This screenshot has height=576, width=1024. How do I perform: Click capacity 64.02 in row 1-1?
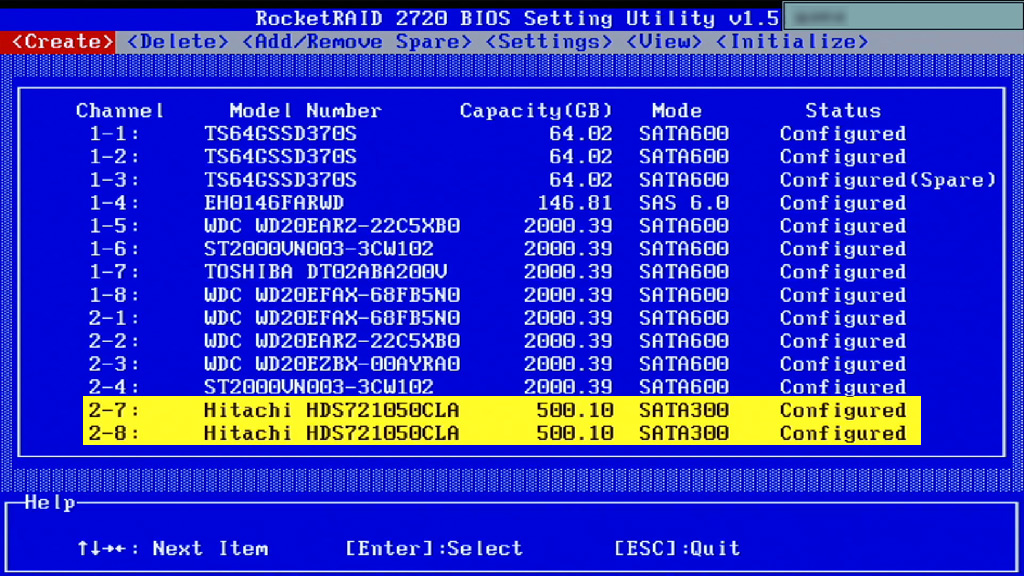[581, 134]
